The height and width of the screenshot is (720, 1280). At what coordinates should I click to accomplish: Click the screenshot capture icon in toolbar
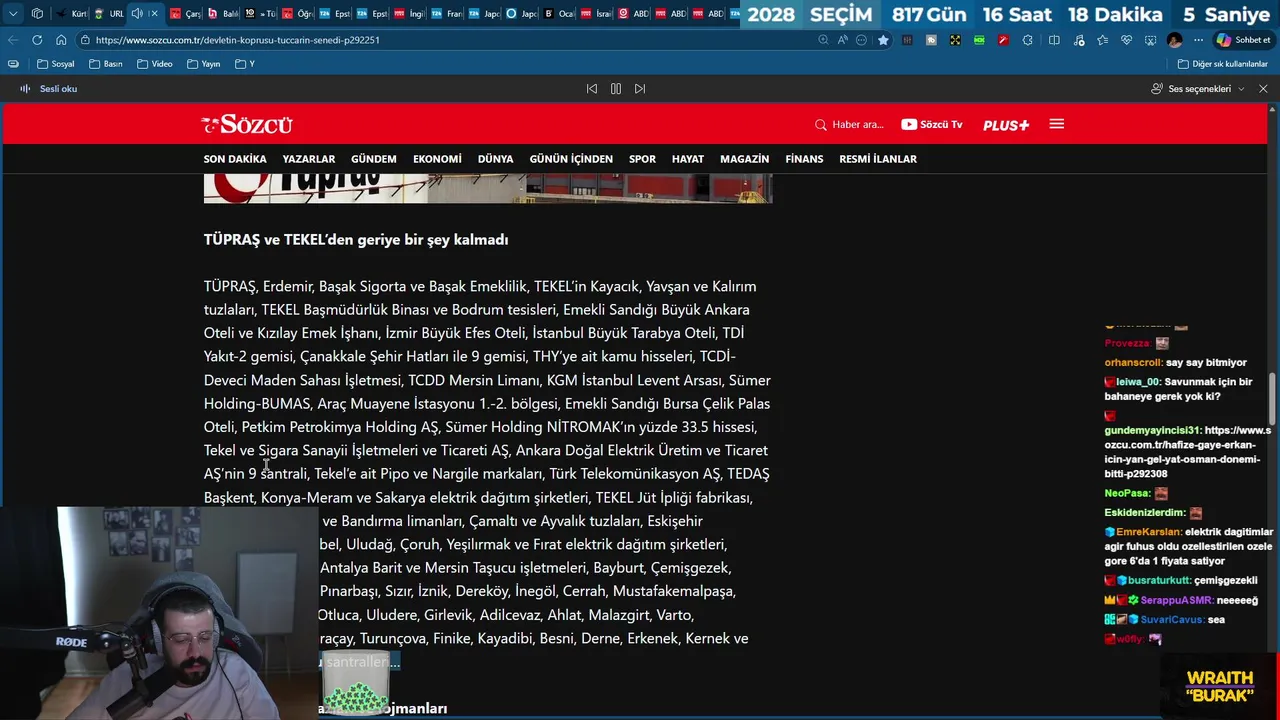point(1150,40)
